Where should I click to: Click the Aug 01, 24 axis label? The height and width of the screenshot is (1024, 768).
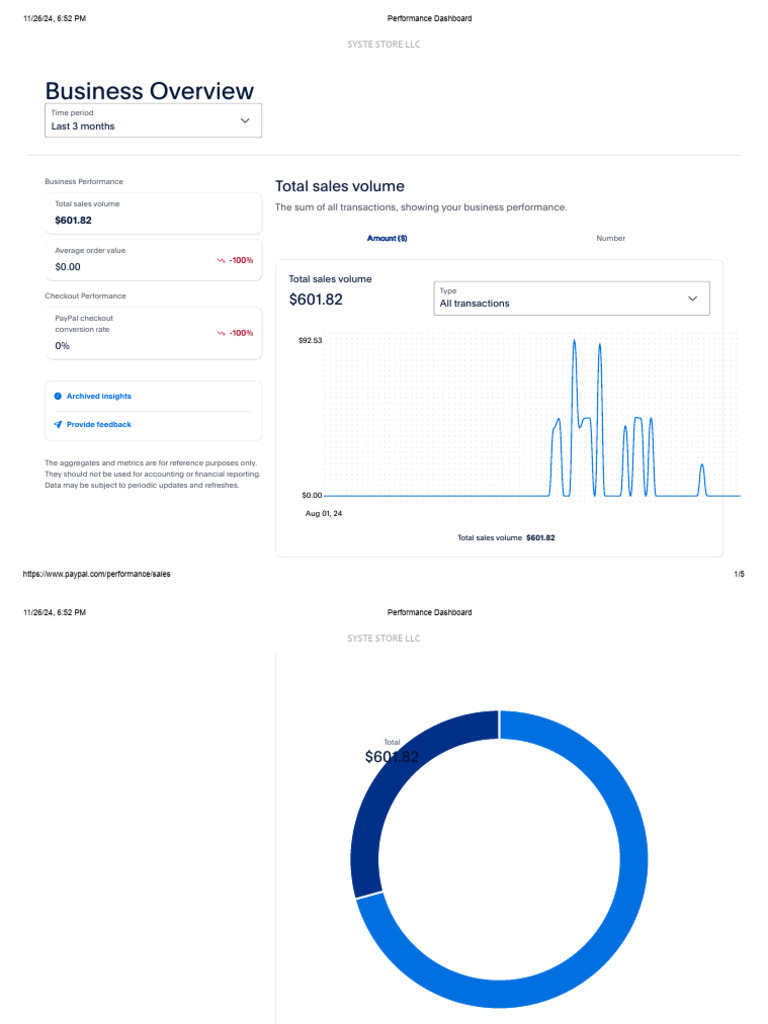pos(324,514)
